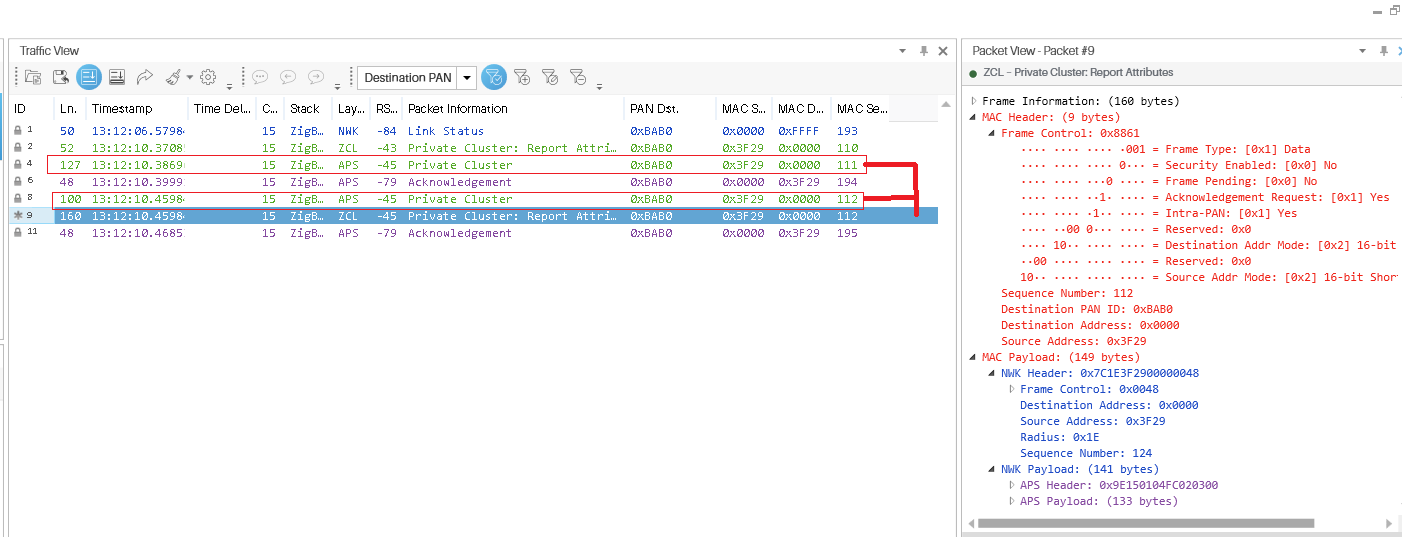This screenshot has width=1402, height=537.
Task: Select the Sequence Number: 112 line
Action: click(x=1067, y=293)
